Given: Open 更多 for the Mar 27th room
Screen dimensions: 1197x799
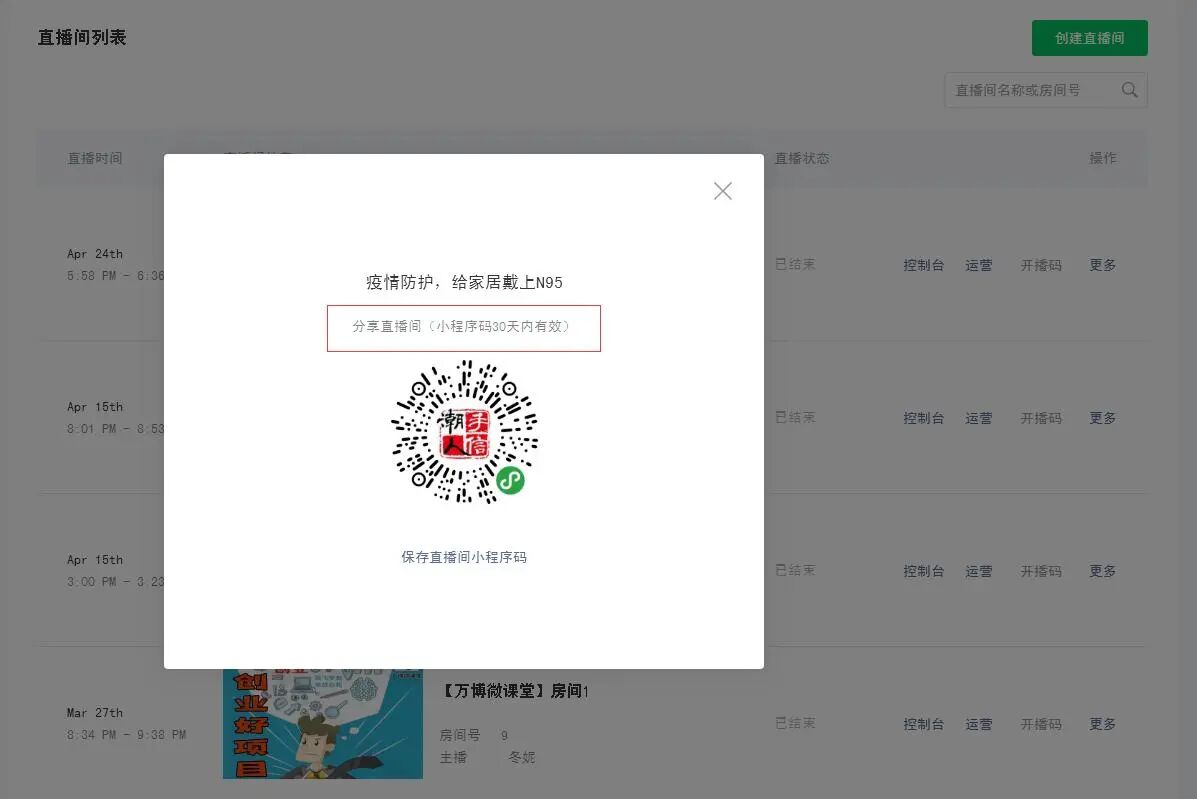Looking at the screenshot, I should click(1102, 724).
